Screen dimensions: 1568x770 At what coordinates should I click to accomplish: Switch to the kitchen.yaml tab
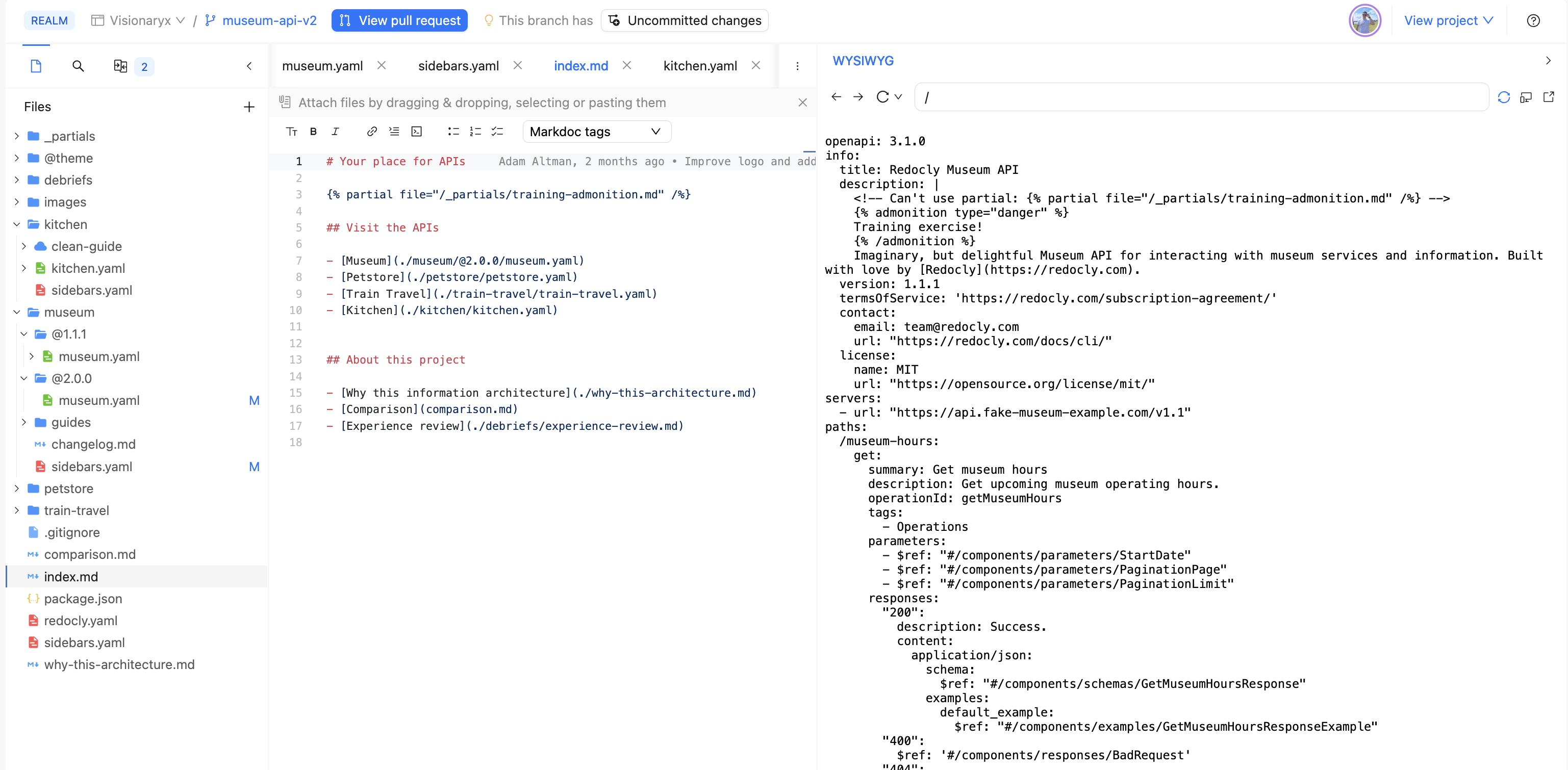[x=699, y=66]
